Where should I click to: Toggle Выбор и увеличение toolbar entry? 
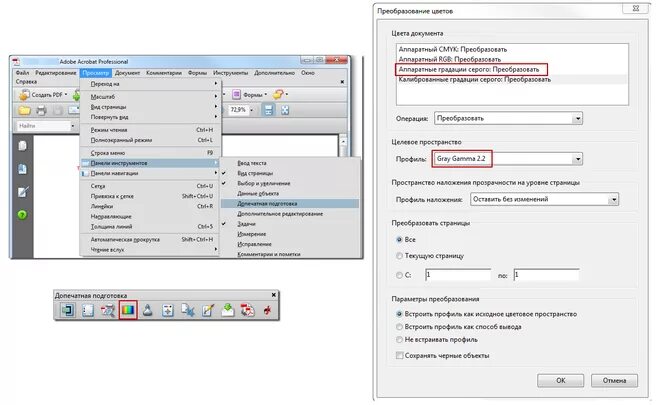290,184
